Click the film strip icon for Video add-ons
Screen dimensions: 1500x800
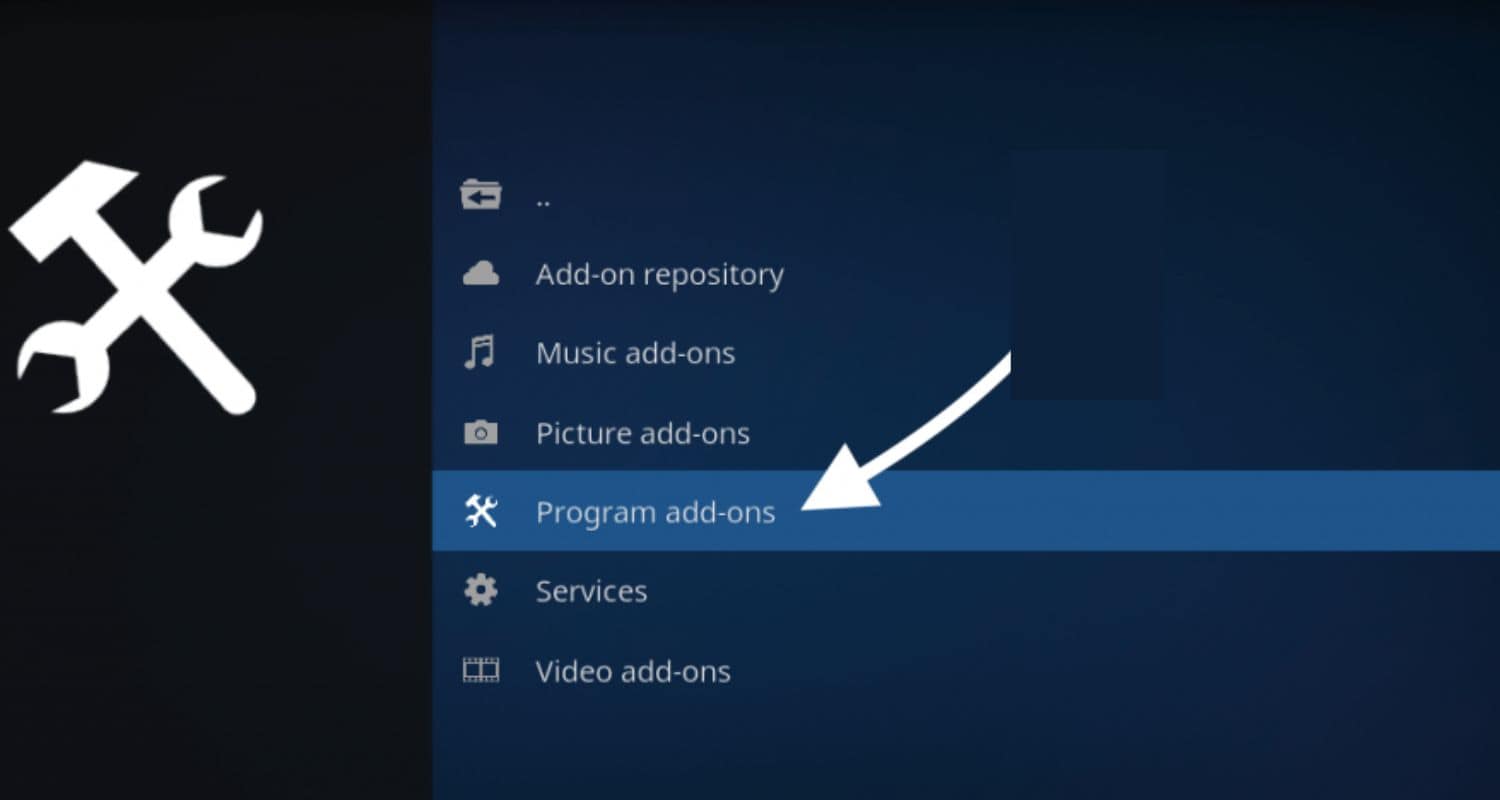[x=481, y=670]
